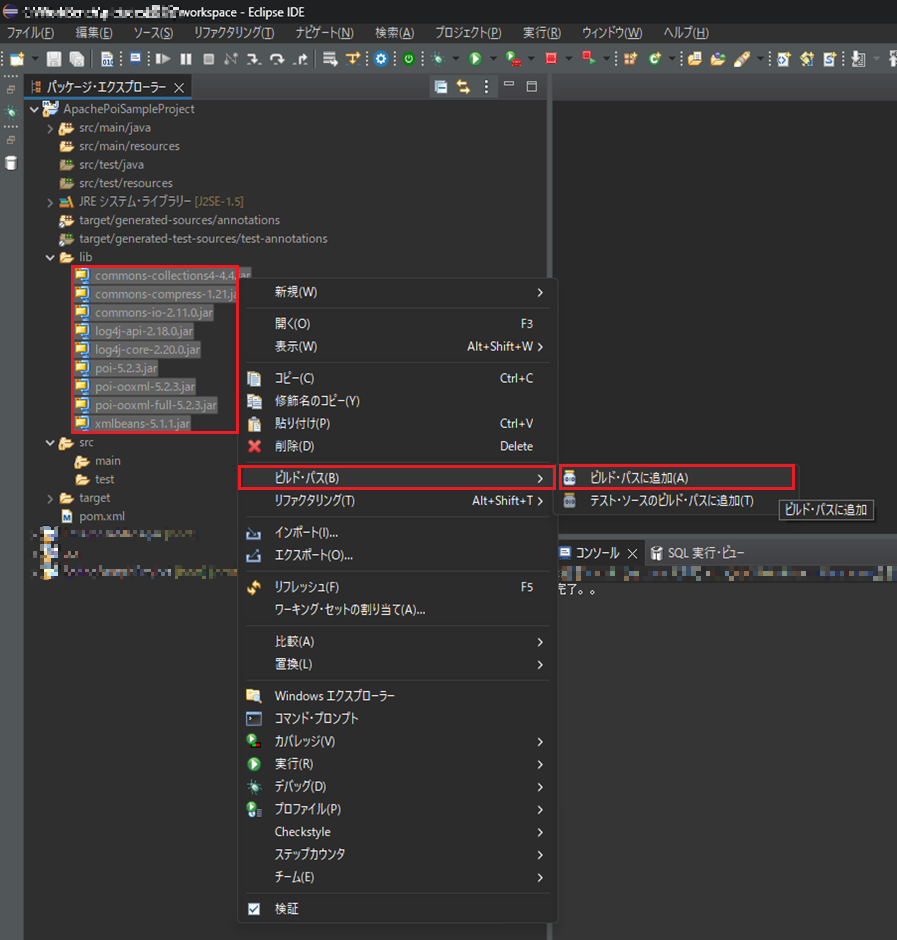This screenshot has width=897, height=940.
Task: Click the grey Terminate square icon
Action: pos(209,59)
